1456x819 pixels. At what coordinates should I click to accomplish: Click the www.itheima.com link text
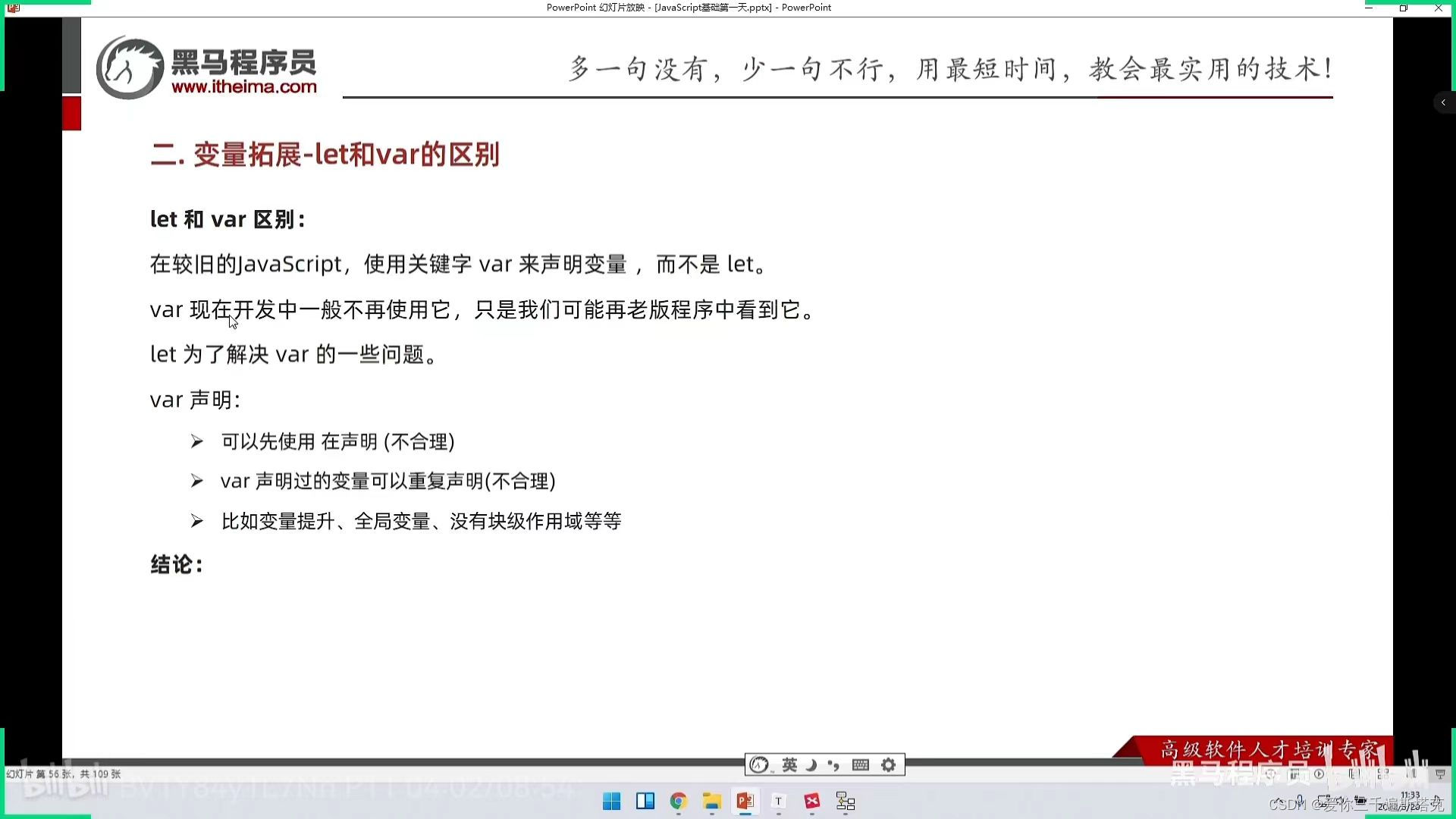[243, 87]
